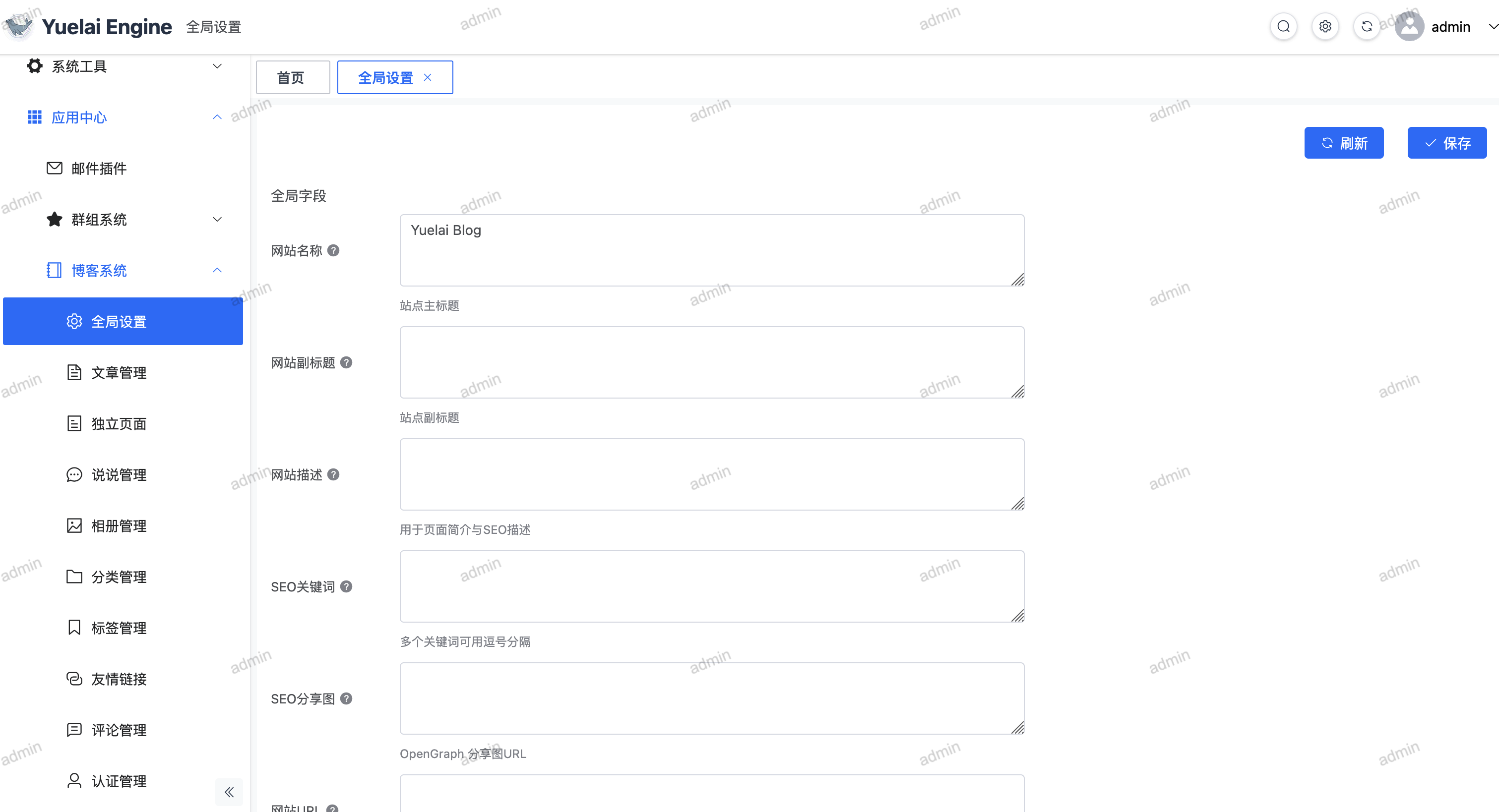Click the header refresh circle icon

pyautogui.click(x=1367, y=27)
